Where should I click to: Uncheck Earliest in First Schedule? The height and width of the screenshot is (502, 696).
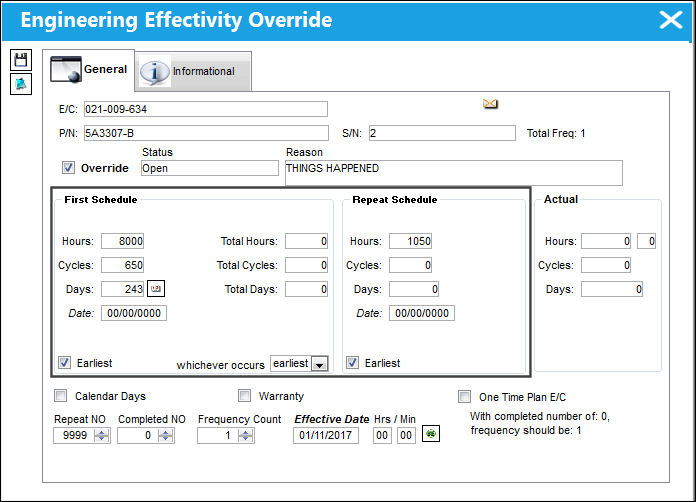tap(64, 363)
